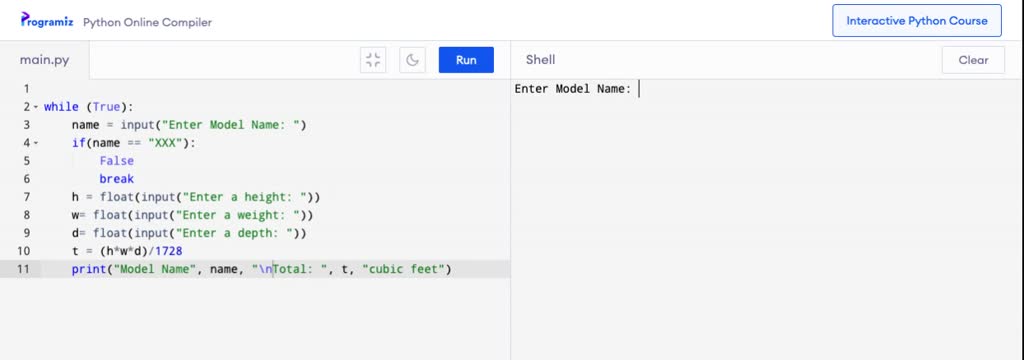Image resolution: width=1024 pixels, height=360 pixels.
Task: Click line number 9 in the gutter
Action: click(x=26, y=233)
